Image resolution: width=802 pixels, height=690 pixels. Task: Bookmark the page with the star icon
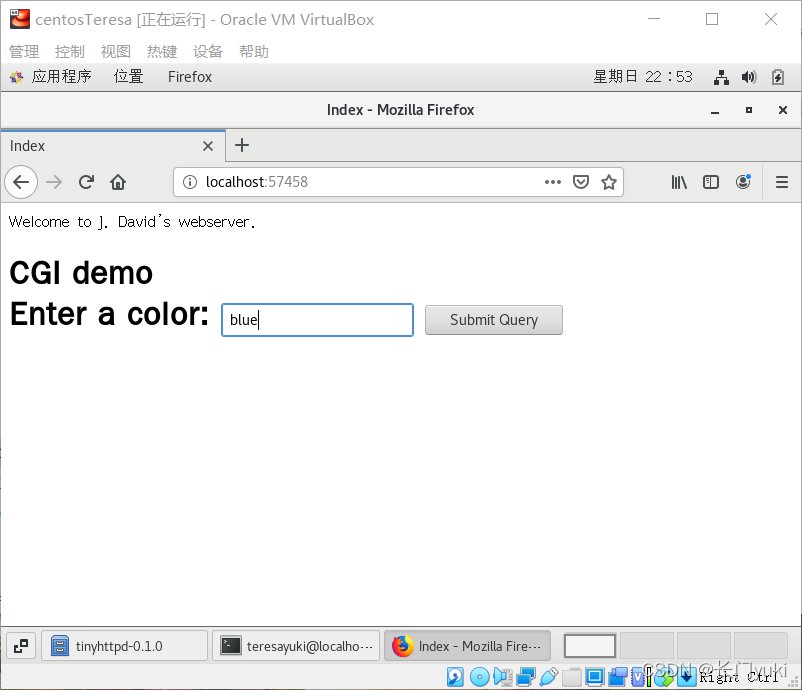(x=609, y=182)
